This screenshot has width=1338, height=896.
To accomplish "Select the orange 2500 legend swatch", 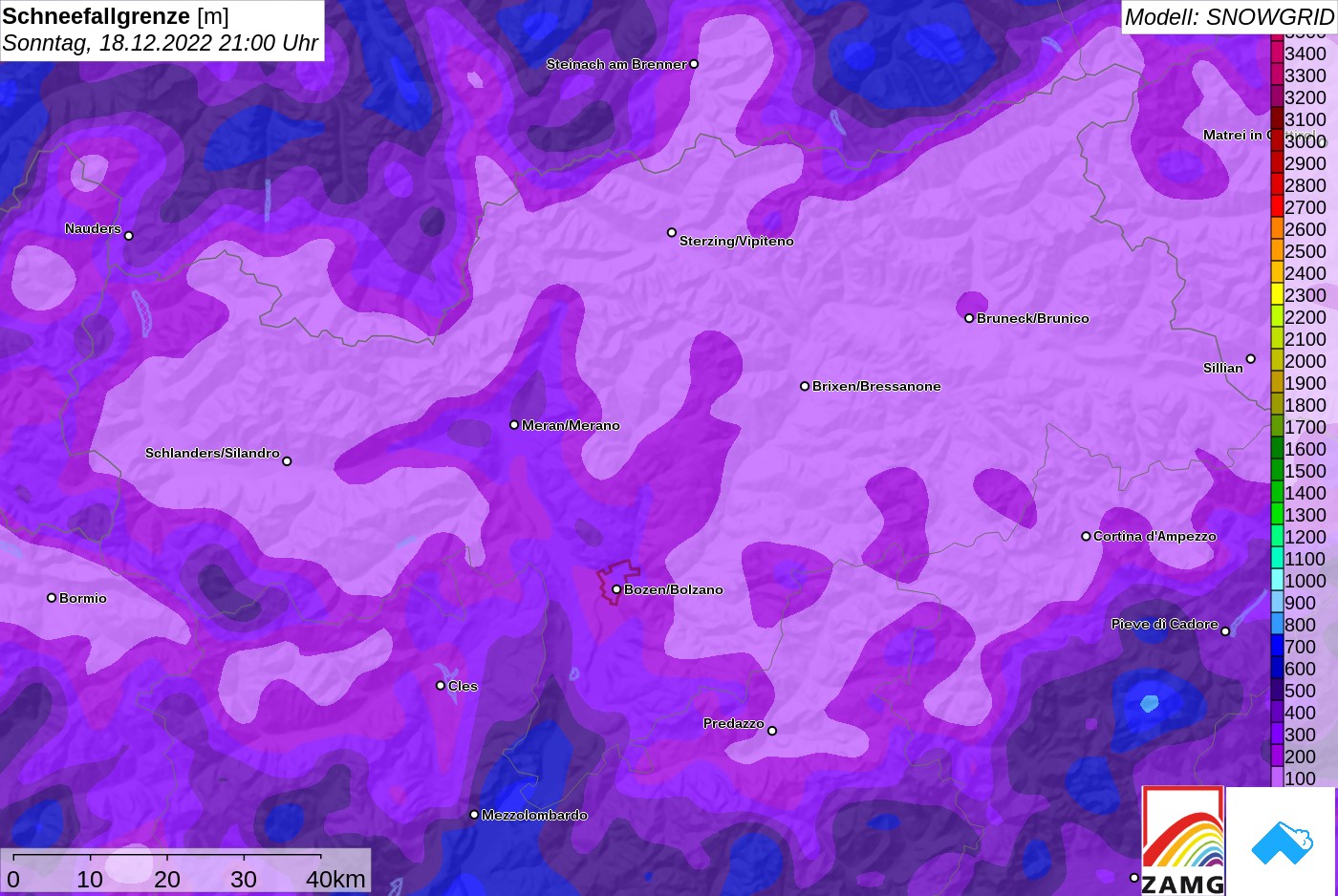I will (x=1277, y=250).
